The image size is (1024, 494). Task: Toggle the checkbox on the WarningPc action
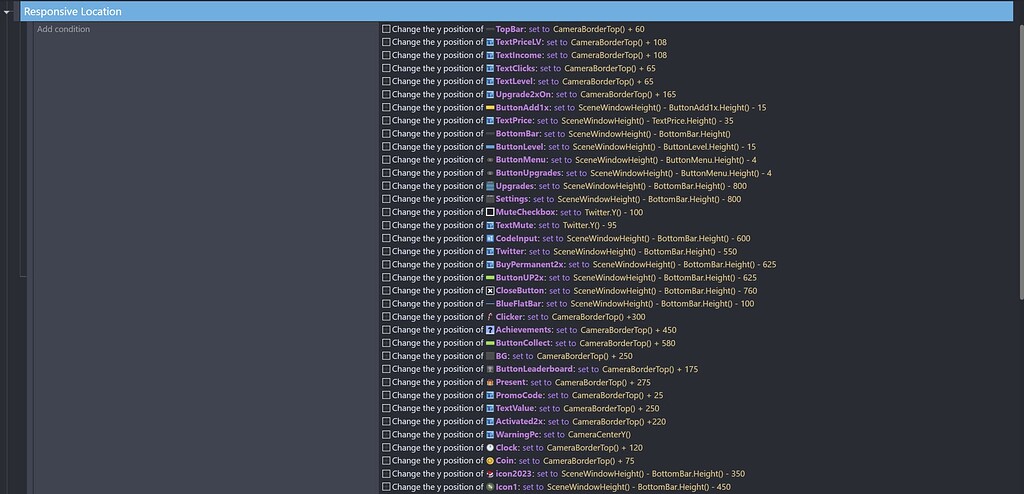click(386, 435)
